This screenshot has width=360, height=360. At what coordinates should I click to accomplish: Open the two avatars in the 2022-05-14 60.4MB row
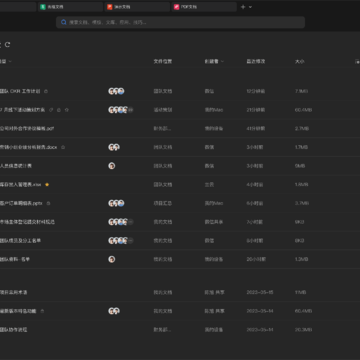114,311
